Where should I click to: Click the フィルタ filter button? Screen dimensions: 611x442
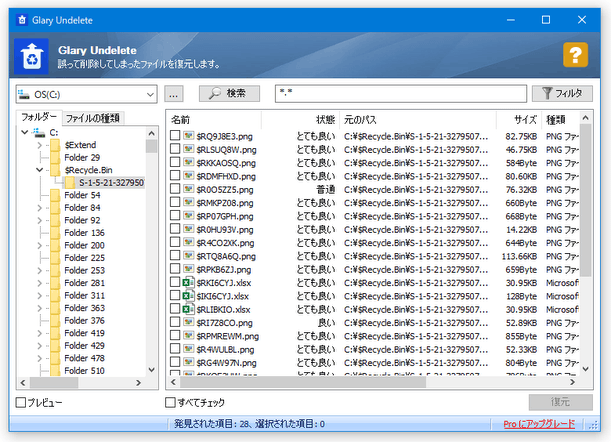(x=562, y=94)
